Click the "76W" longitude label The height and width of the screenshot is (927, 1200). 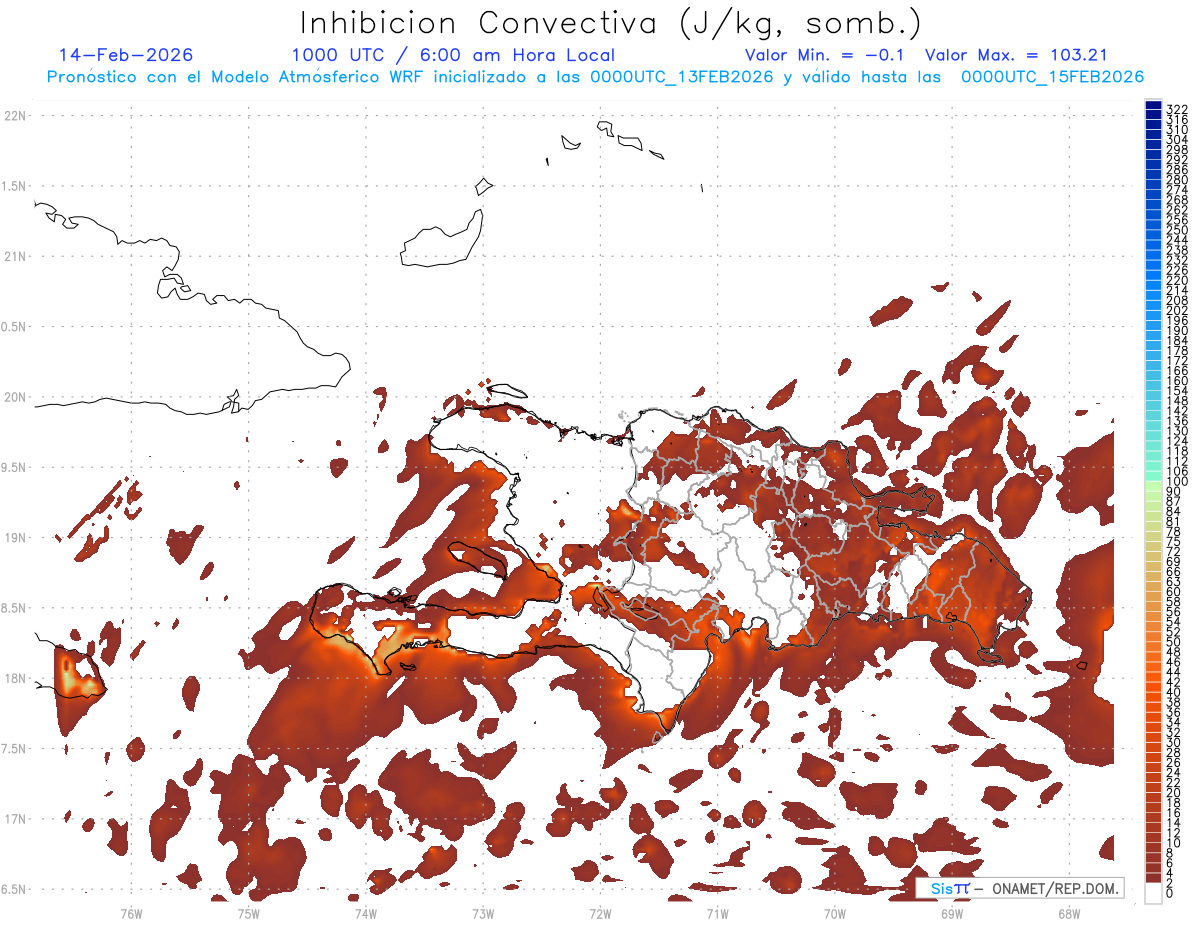click(x=131, y=913)
